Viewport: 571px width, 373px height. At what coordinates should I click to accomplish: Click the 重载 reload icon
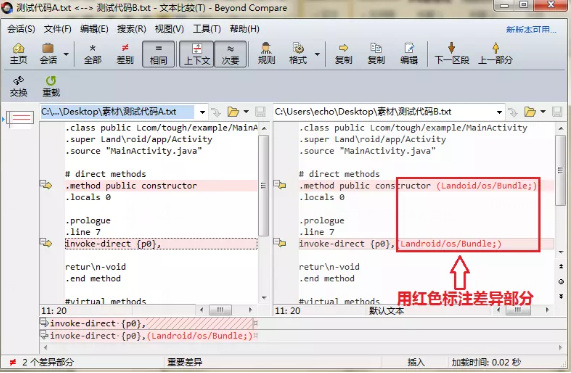51,86
